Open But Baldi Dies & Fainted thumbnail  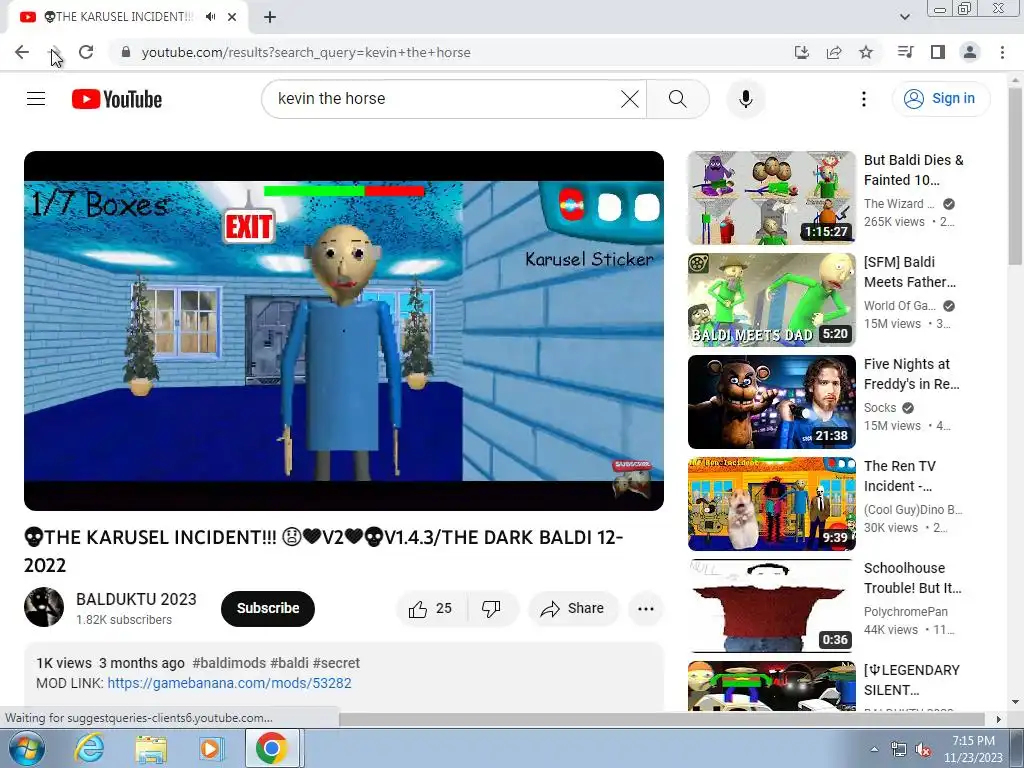(x=771, y=198)
